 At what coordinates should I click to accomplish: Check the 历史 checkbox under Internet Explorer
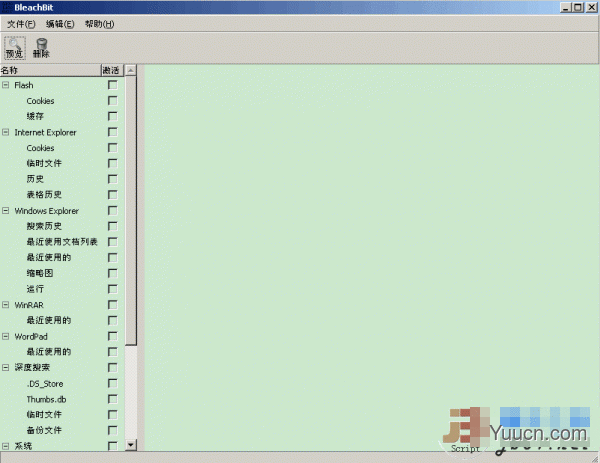(x=112, y=179)
